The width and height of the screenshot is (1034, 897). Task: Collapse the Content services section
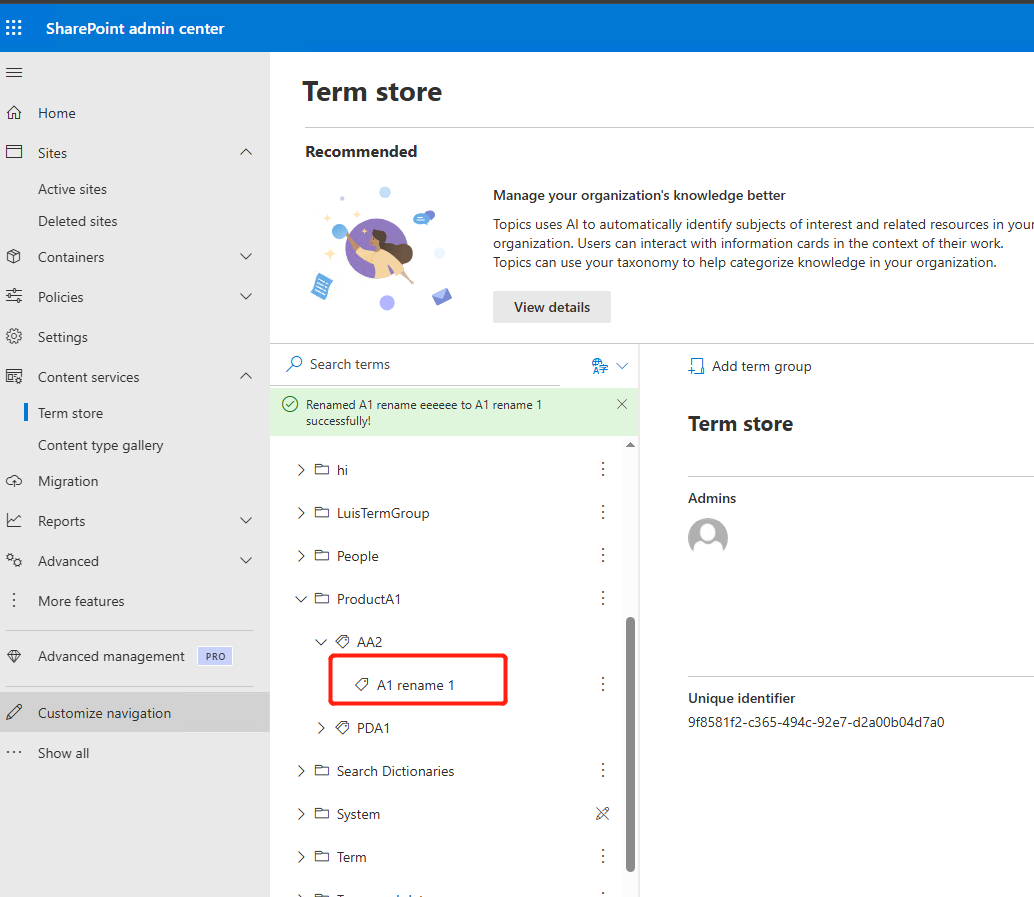[x=246, y=376]
